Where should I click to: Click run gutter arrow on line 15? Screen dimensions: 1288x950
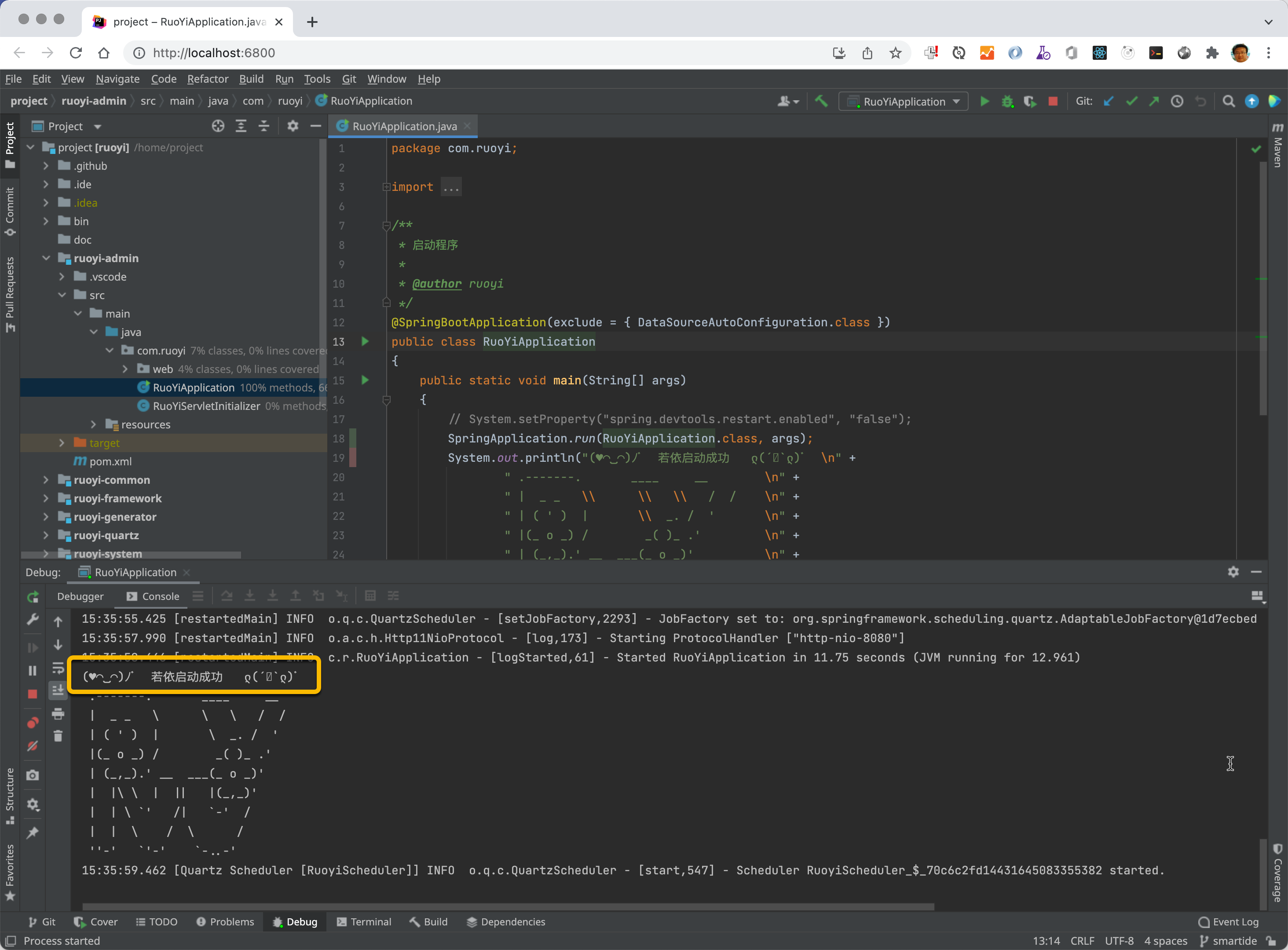tap(365, 380)
